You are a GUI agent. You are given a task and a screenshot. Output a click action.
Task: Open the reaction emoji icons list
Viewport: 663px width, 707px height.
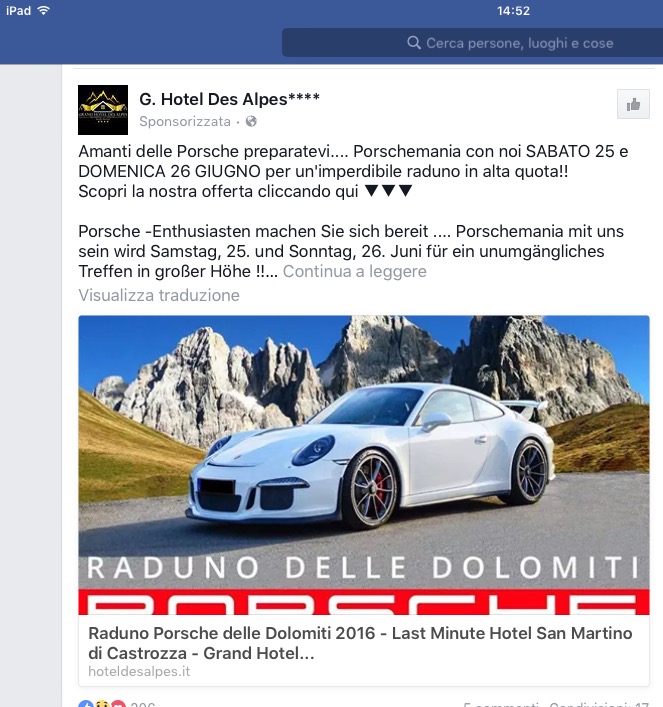(x=101, y=704)
